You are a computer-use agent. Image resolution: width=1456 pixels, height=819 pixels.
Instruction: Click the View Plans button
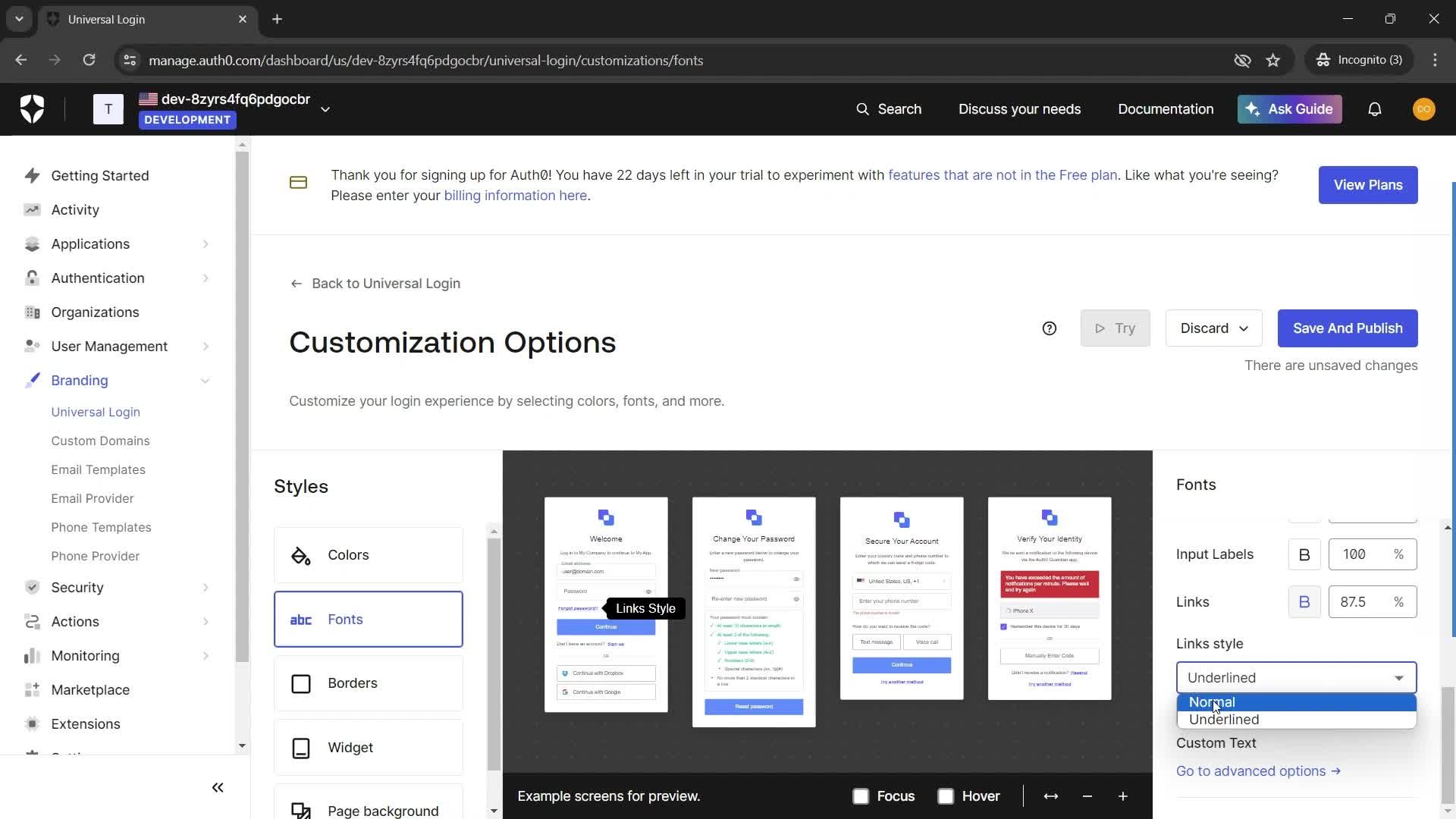1368,185
